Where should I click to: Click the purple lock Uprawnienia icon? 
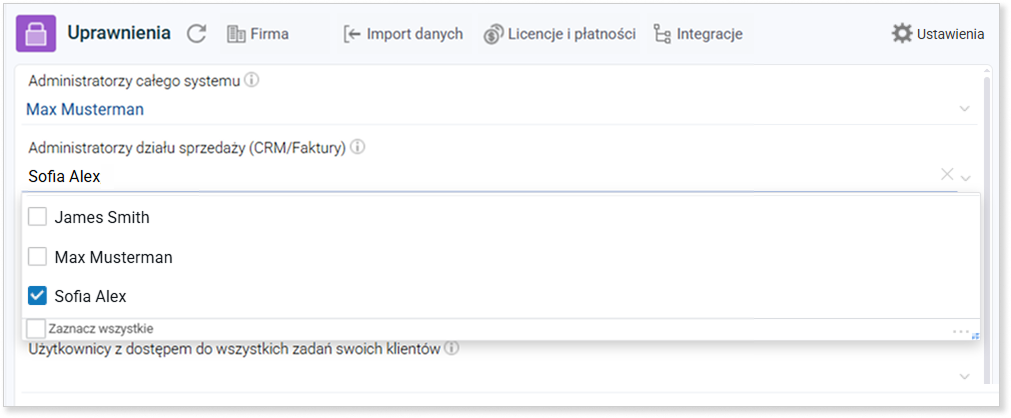(36, 34)
